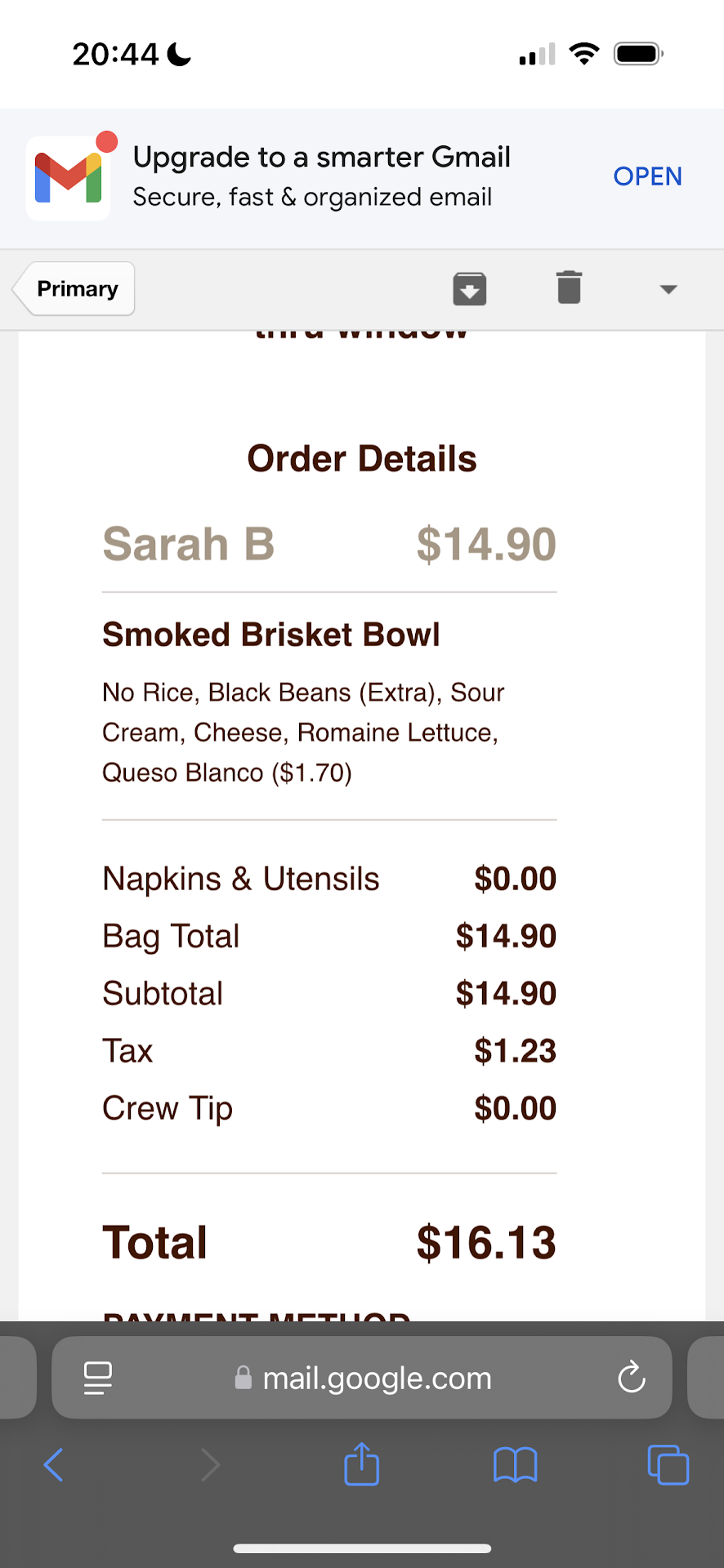
Task: Open Safari bookmarks book icon
Action: (x=515, y=1464)
